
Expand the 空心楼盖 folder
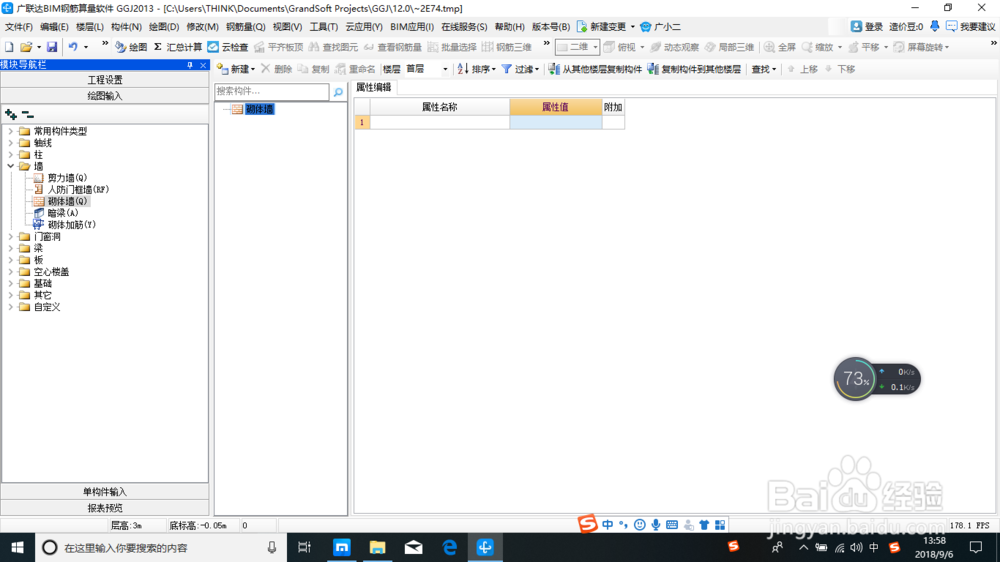10,272
